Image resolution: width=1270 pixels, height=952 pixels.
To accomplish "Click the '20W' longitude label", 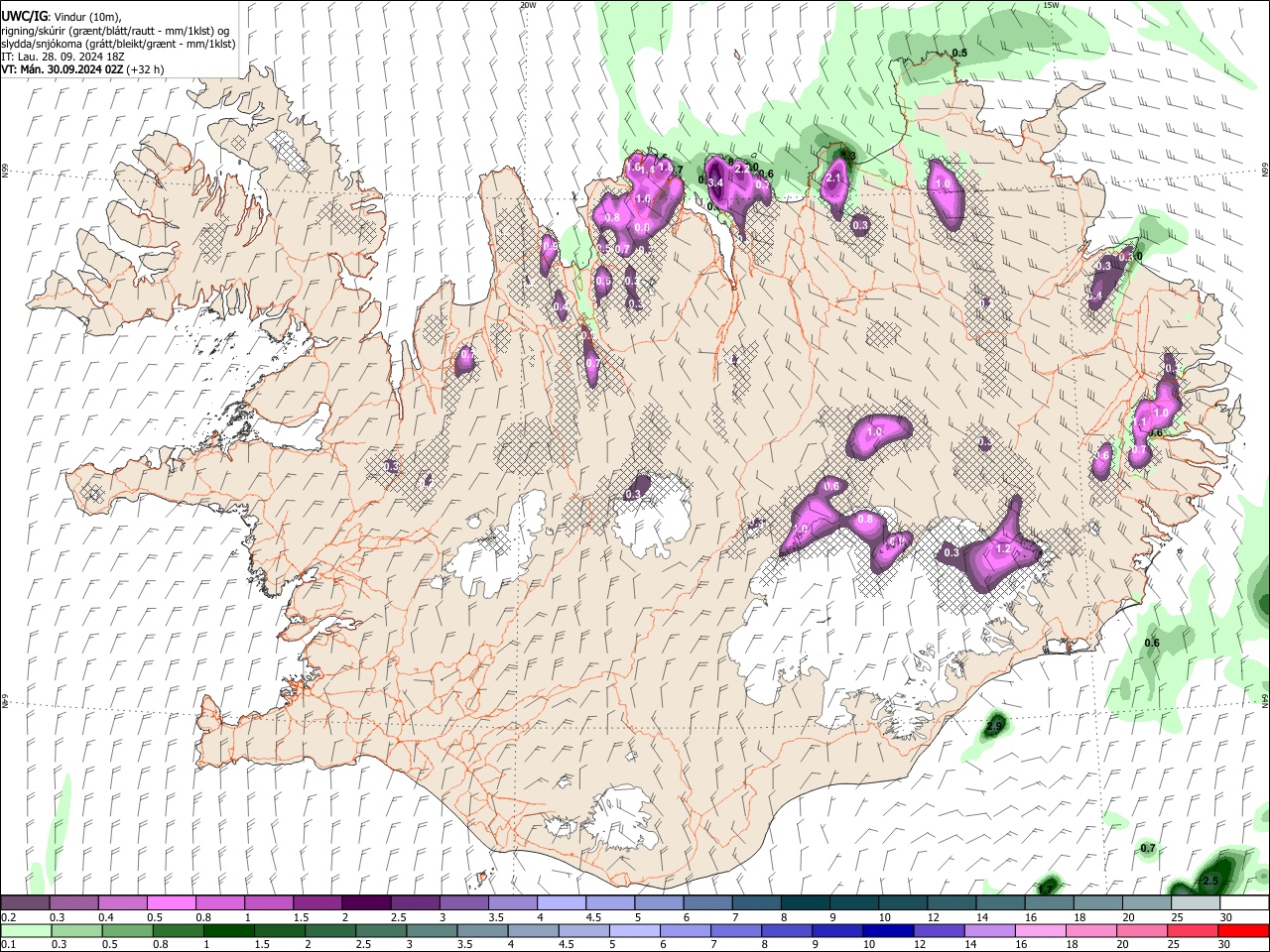I will (529, 5).
